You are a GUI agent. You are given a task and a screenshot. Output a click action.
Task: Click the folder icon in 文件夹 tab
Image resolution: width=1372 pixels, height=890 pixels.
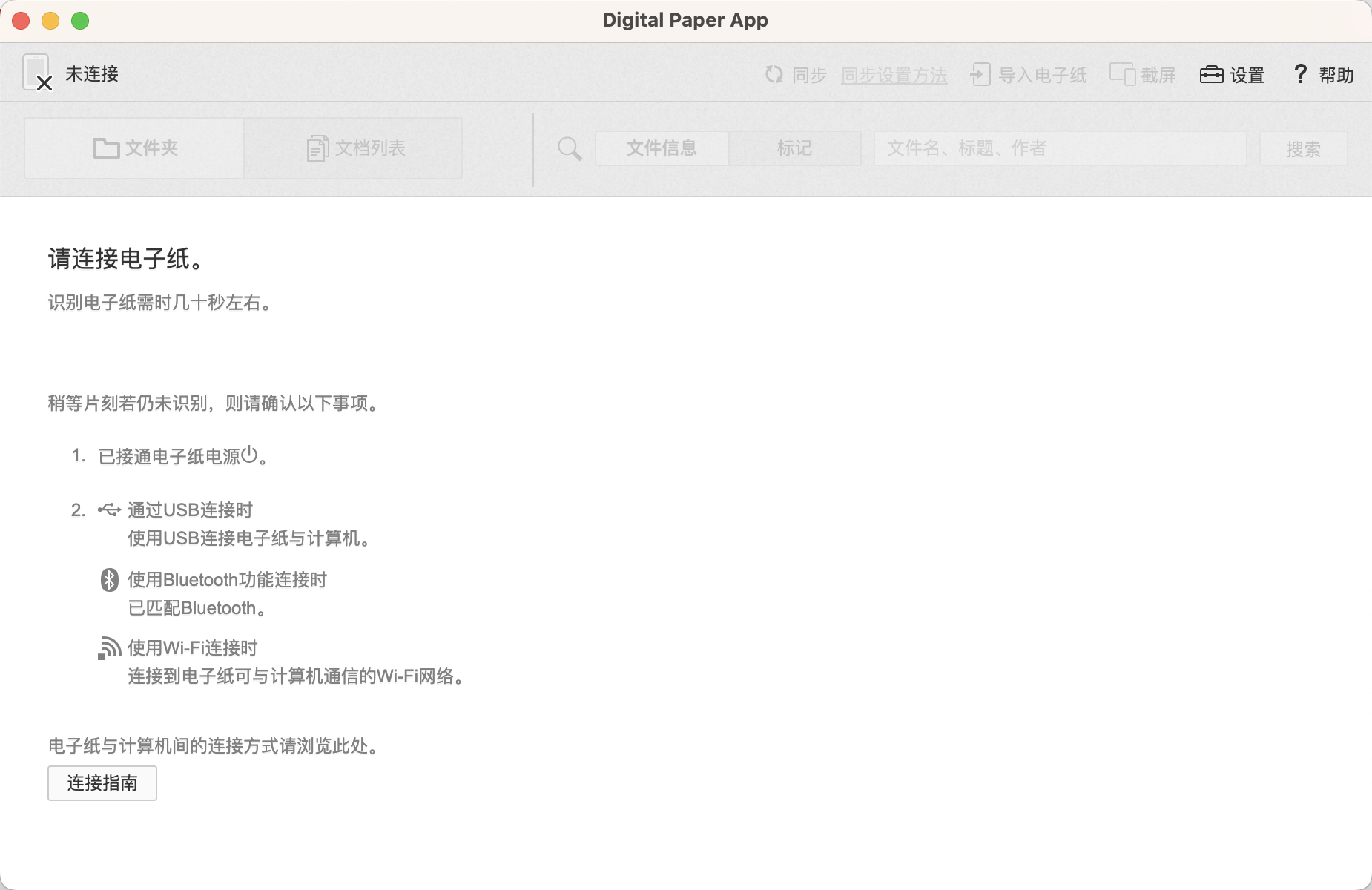click(x=106, y=148)
